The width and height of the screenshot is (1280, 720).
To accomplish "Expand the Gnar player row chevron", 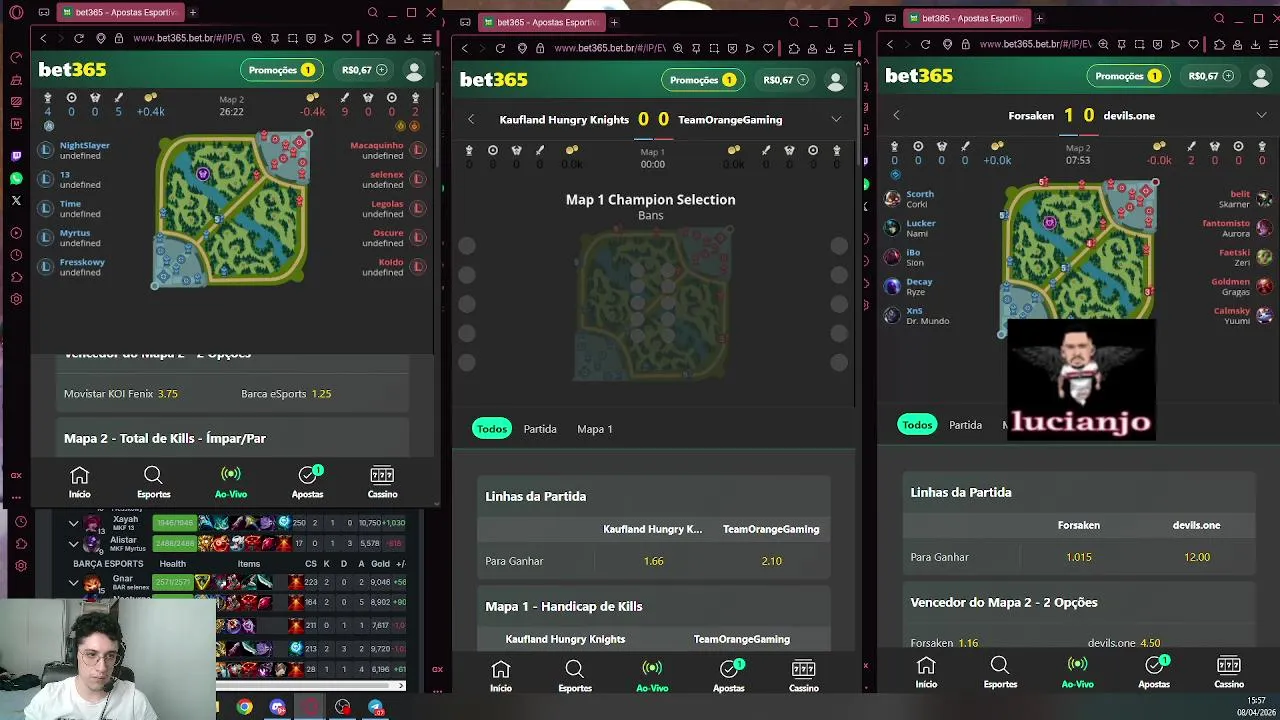I will click(x=73, y=582).
